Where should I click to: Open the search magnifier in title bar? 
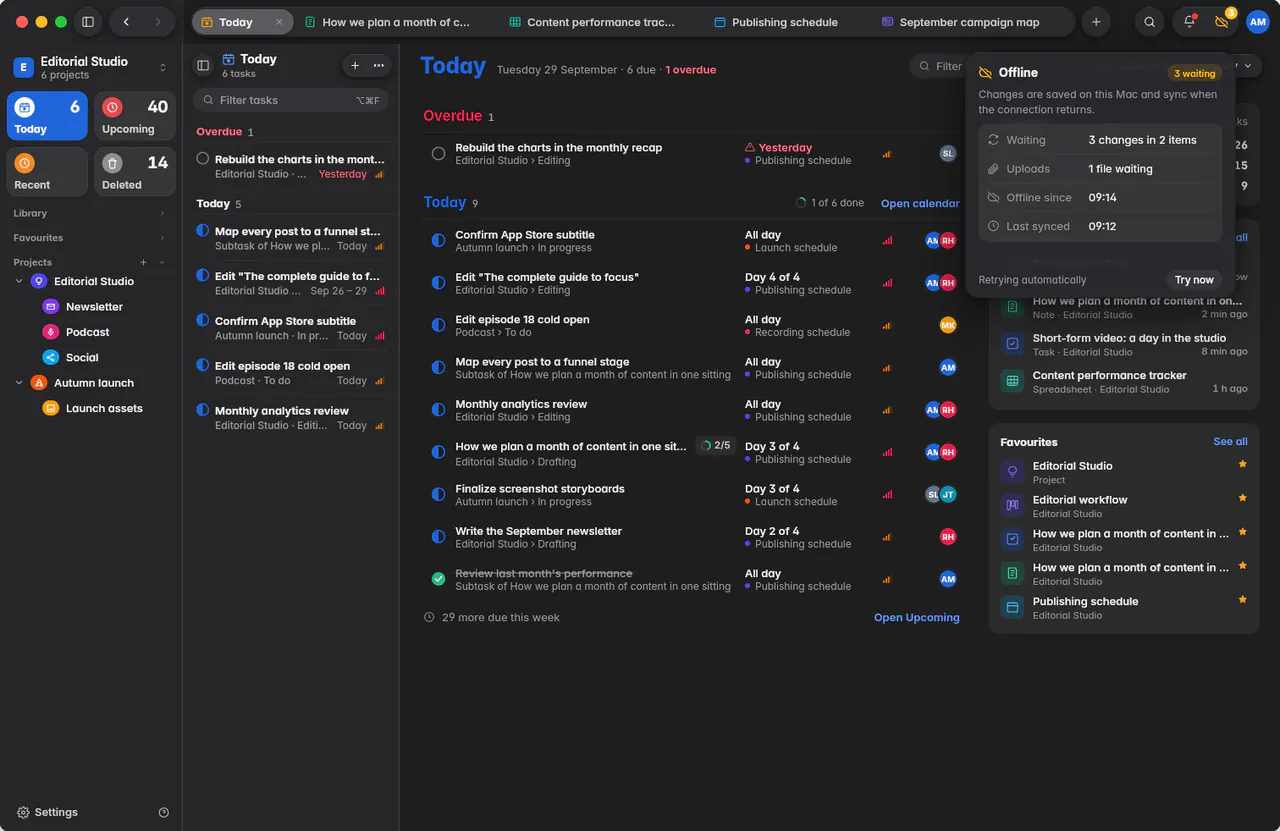click(1150, 22)
